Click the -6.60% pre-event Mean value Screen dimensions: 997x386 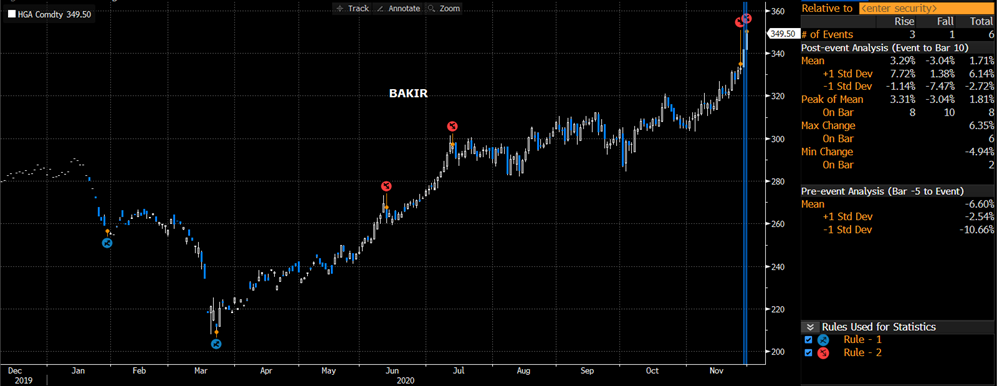click(980, 204)
